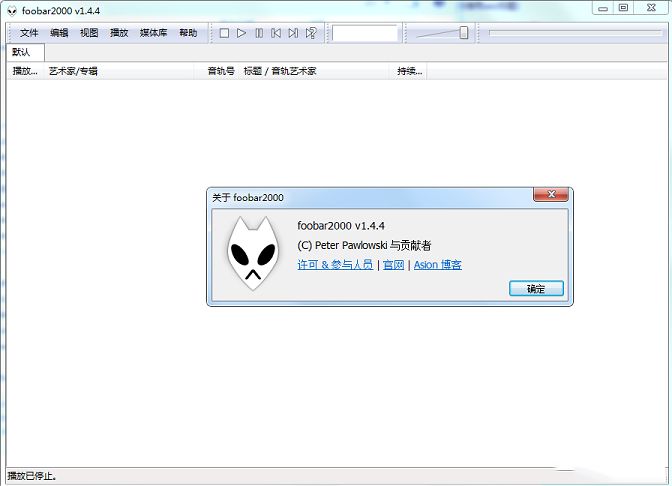Select the 默认 playlist tab
This screenshot has width=672, height=486.
(25, 52)
